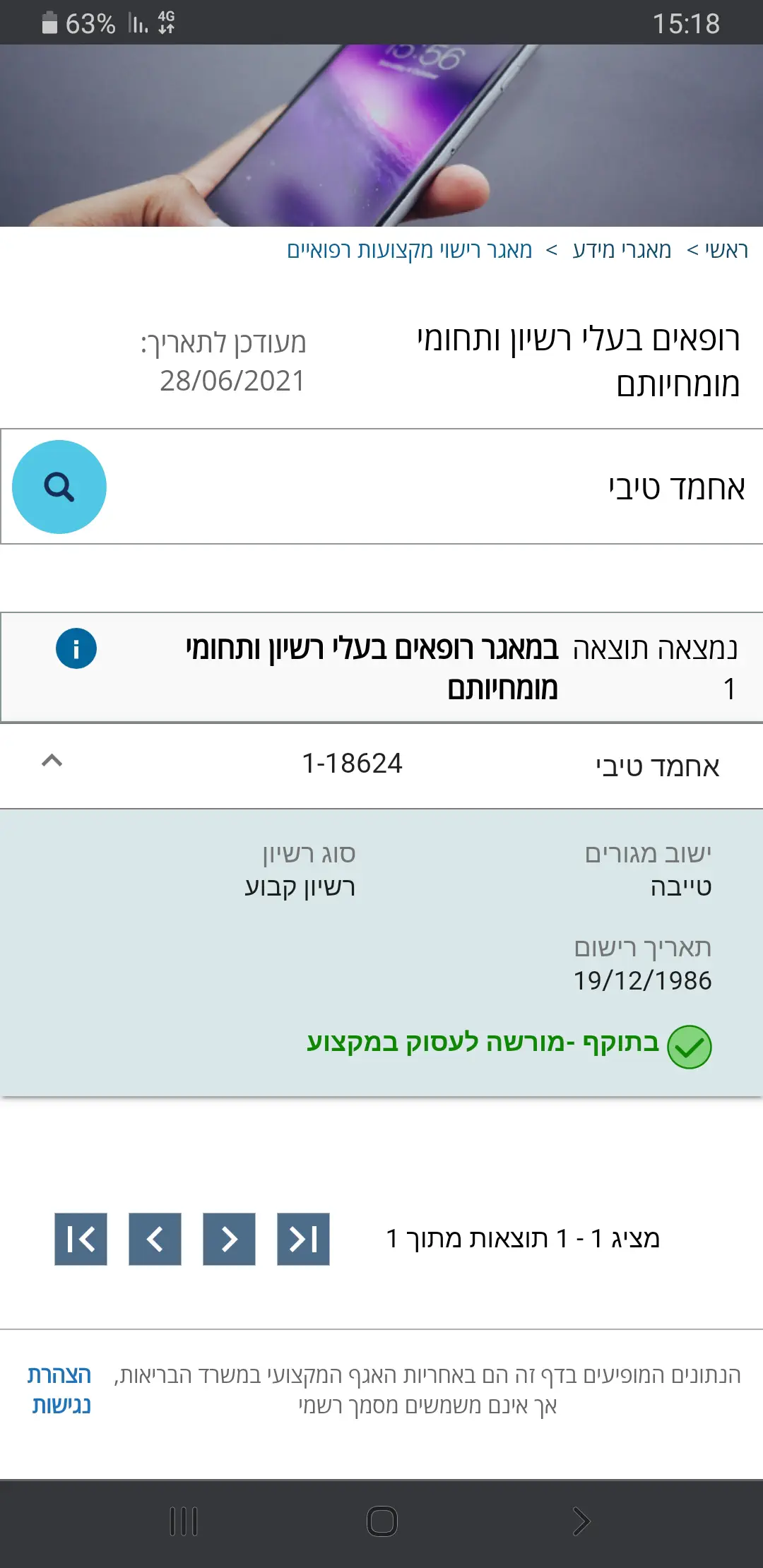Go to next results page
The height and width of the screenshot is (1568, 763).
(229, 1239)
